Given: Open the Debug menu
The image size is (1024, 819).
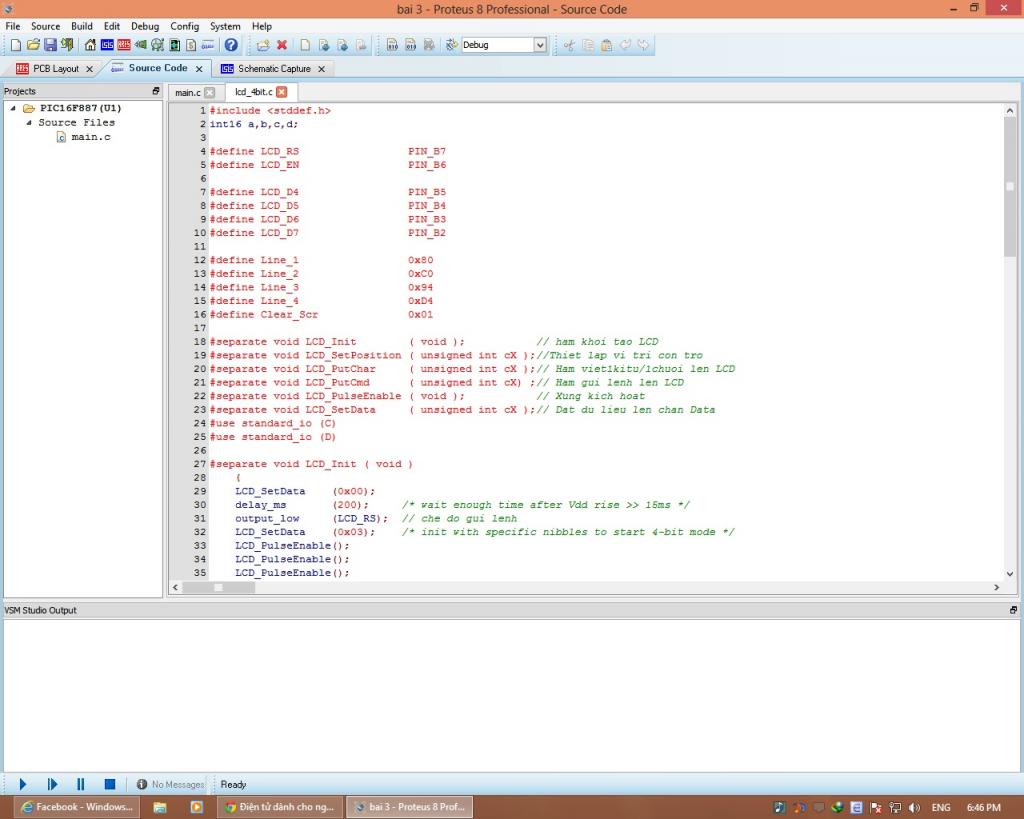Looking at the screenshot, I should (x=145, y=26).
